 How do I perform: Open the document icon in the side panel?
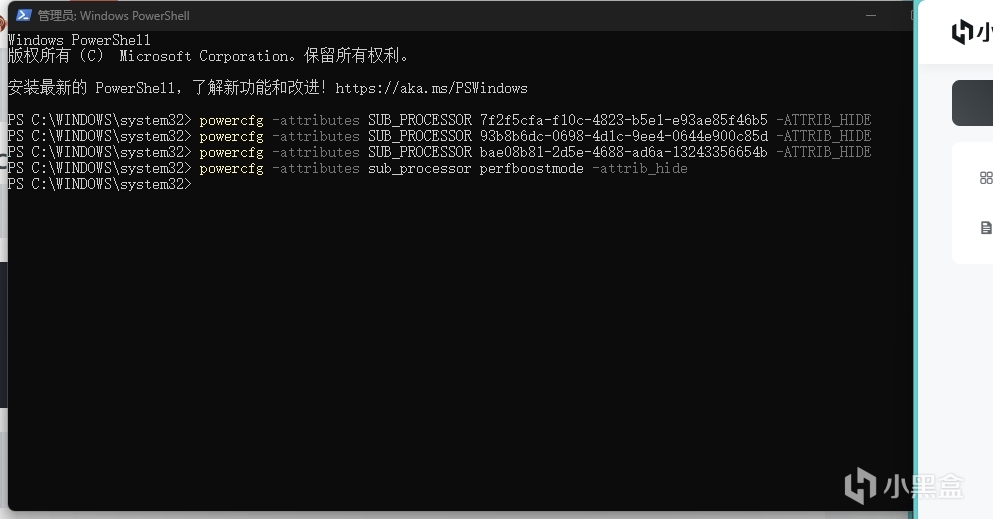986,228
